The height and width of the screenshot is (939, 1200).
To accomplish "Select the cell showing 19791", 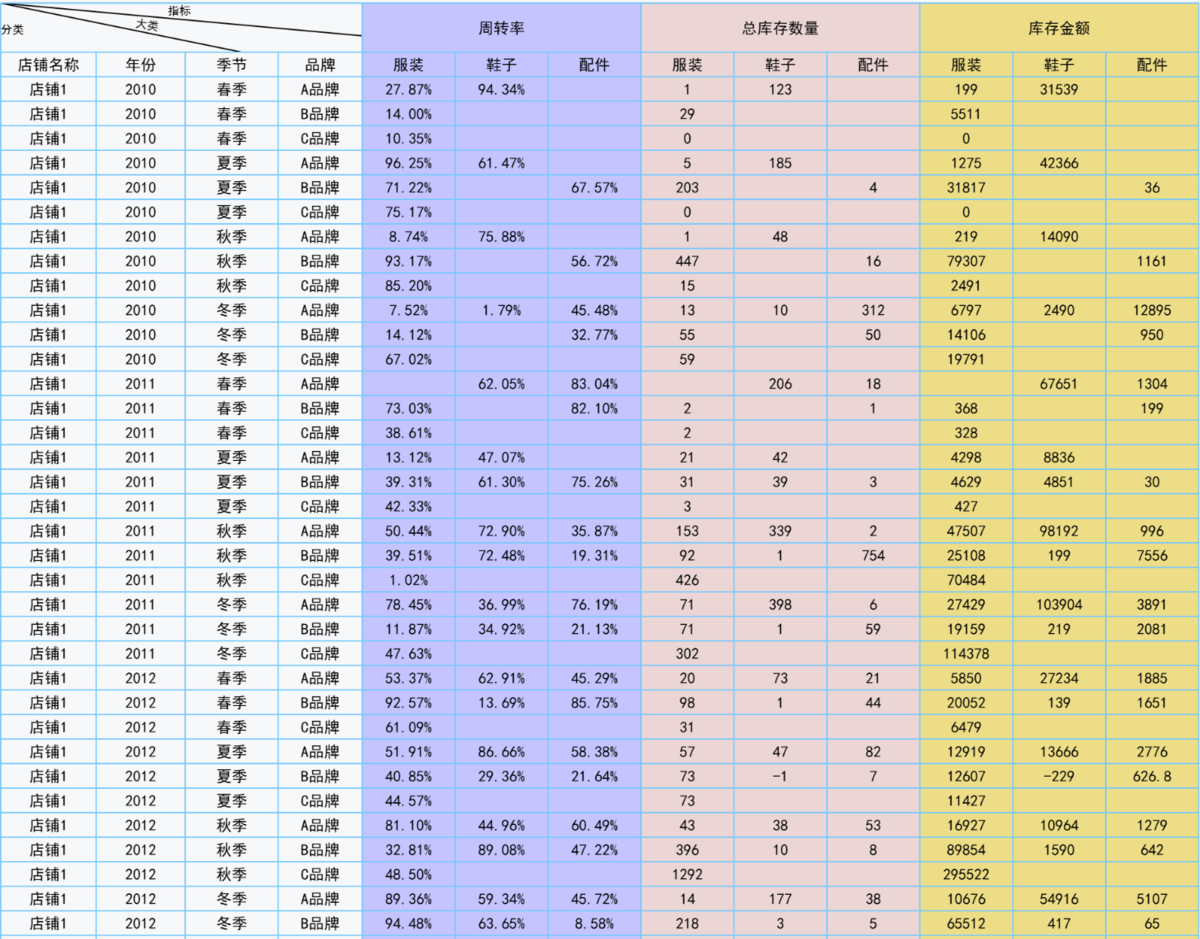I will (966, 359).
